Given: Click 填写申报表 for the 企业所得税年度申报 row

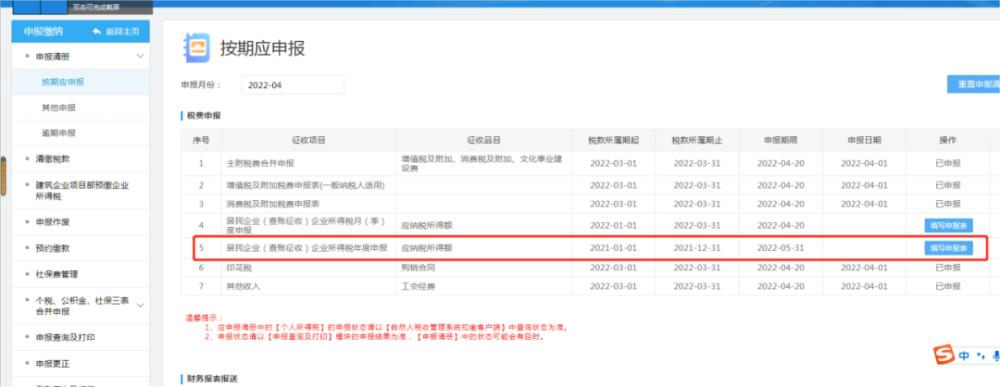Looking at the screenshot, I should (x=948, y=247).
